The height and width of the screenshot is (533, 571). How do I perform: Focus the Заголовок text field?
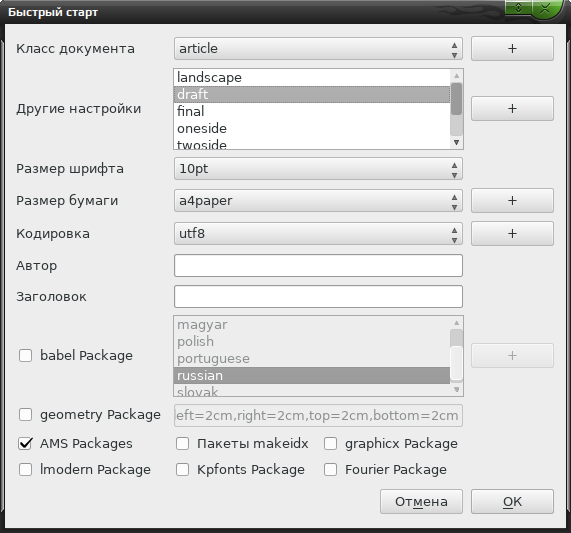(318, 296)
